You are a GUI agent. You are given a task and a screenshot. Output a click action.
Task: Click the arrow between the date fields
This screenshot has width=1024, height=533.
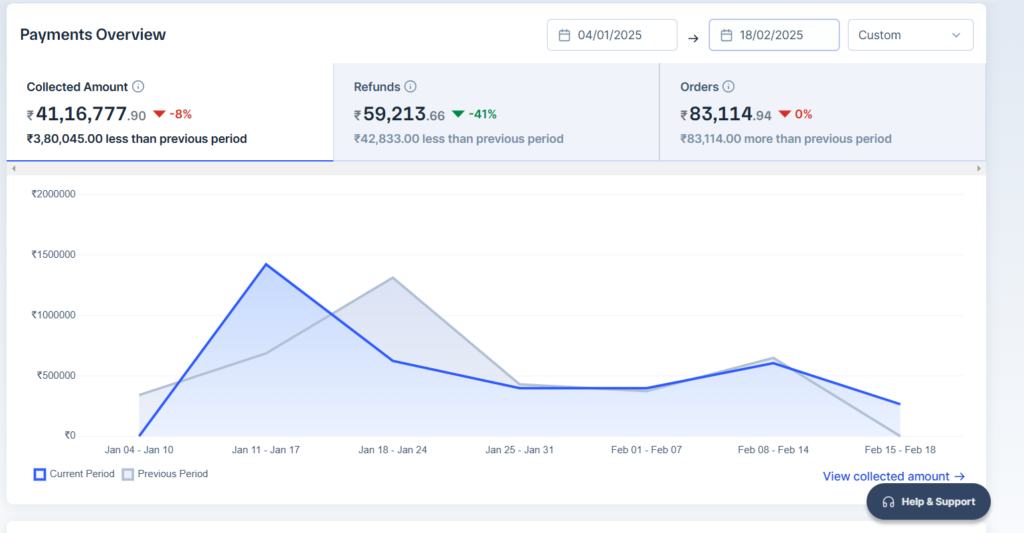point(693,38)
